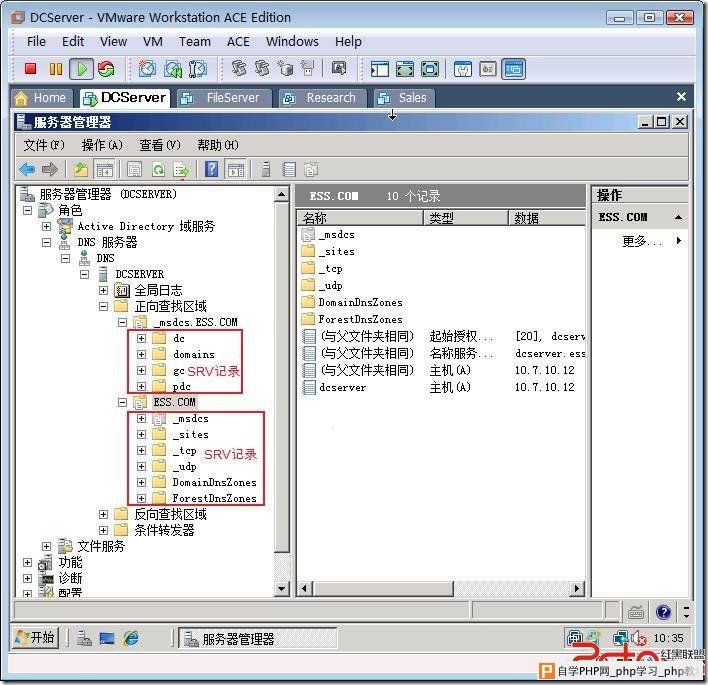Expand the 文件服务 node

[47, 546]
